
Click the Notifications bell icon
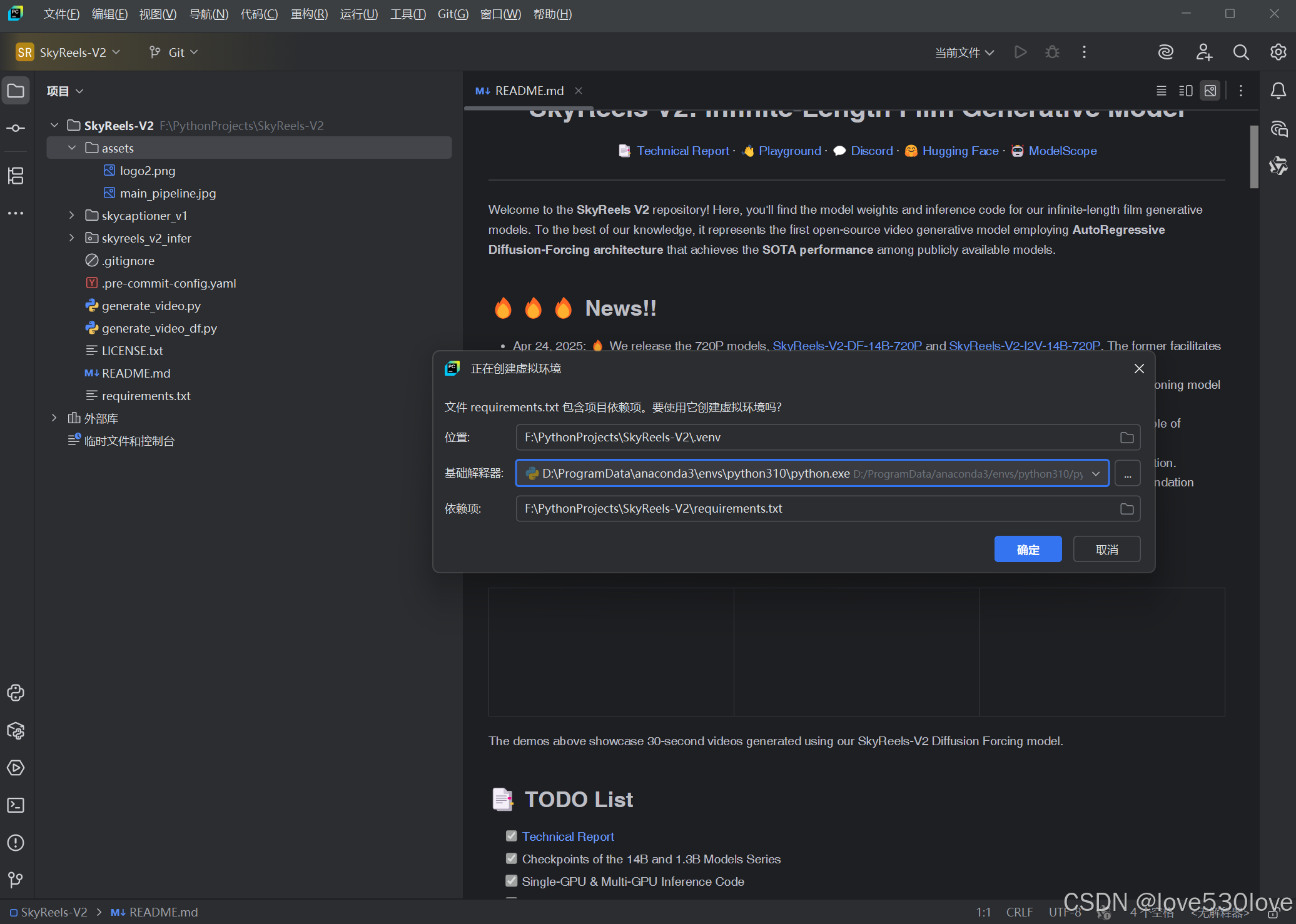[1278, 91]
